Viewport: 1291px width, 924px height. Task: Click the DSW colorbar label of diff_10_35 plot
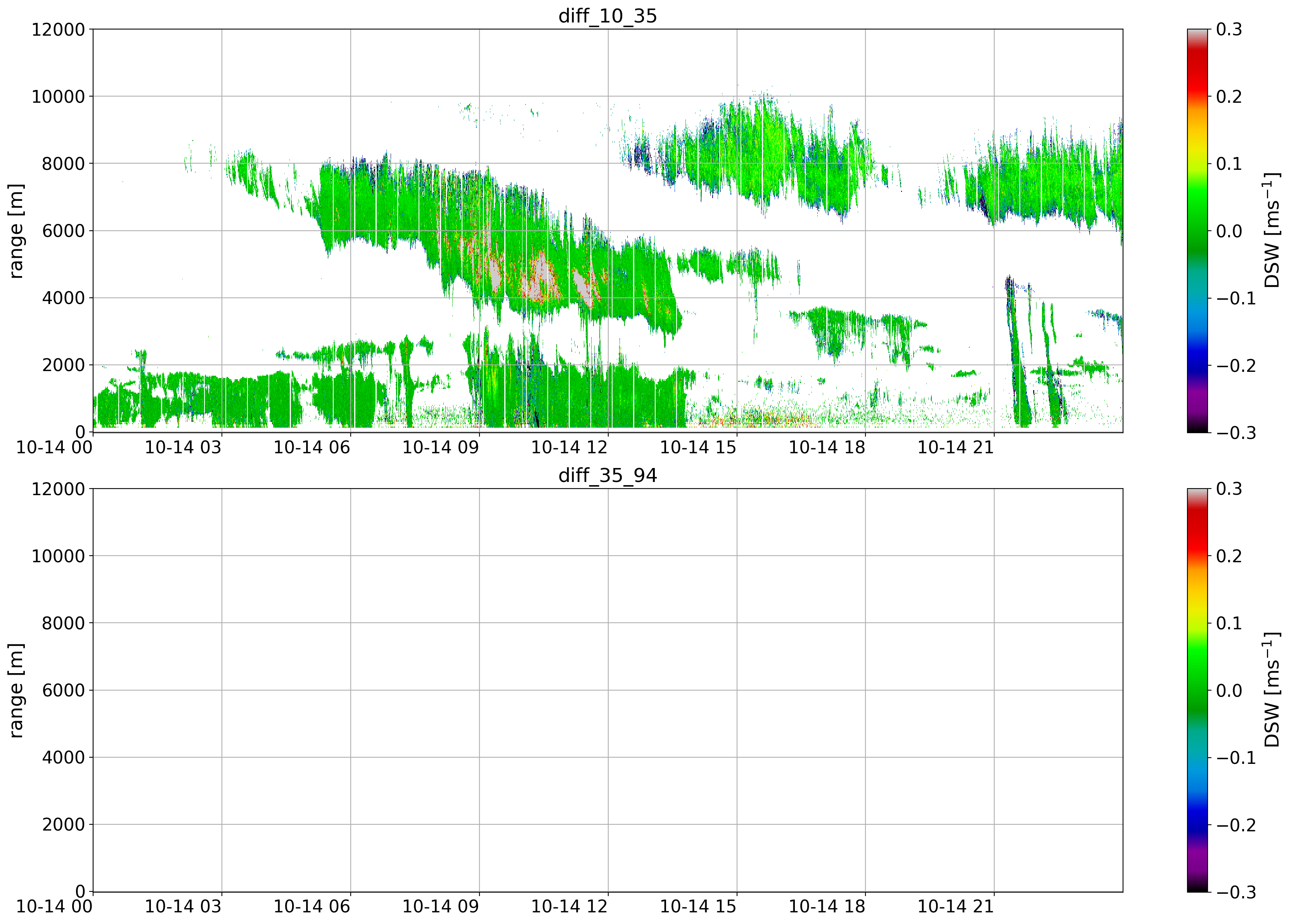click(1271, 230)
